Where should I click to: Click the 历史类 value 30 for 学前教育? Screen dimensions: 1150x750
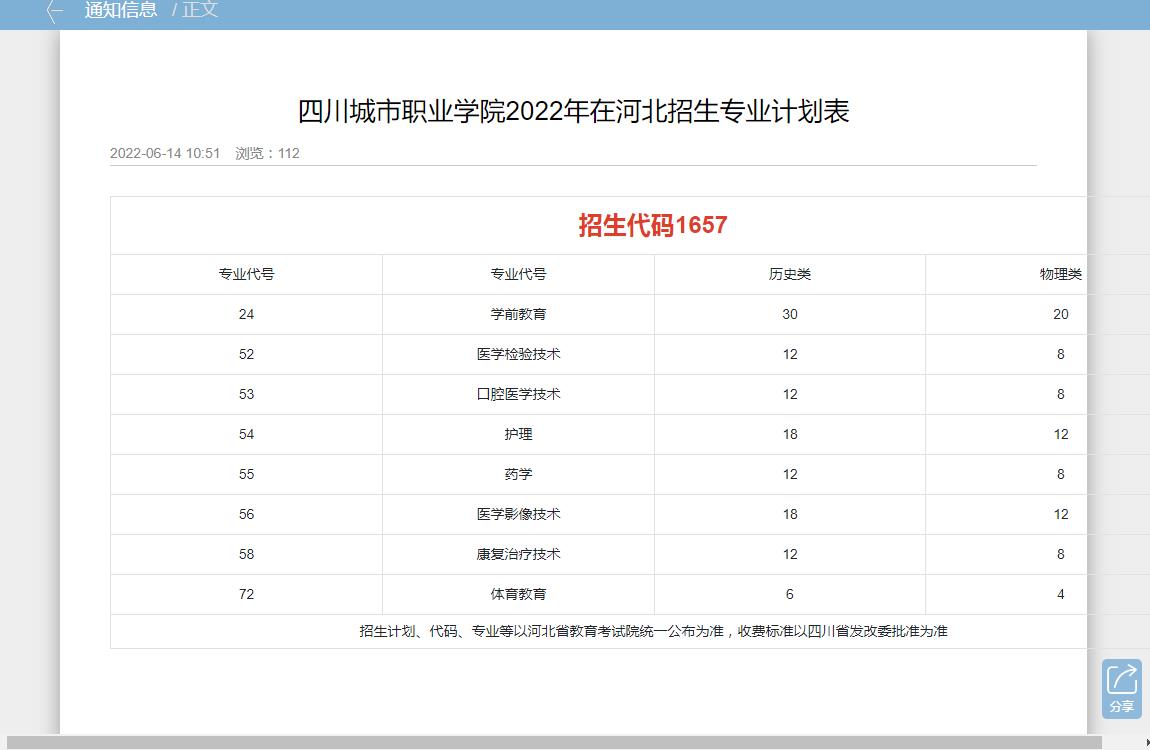pyautogui.click(x=790, y=315)
